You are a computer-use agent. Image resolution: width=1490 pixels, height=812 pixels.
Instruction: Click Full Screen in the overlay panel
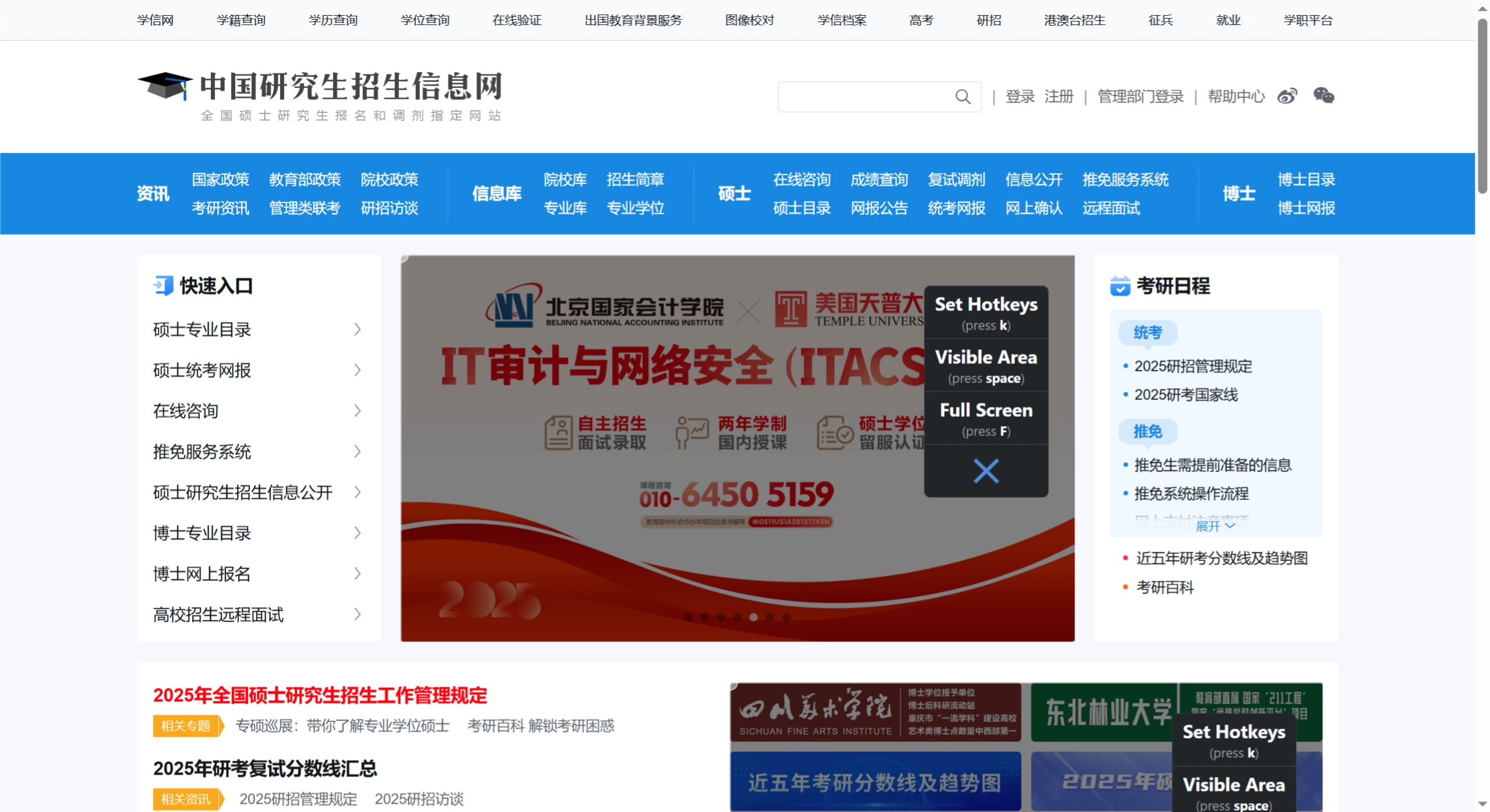point(986,419)
